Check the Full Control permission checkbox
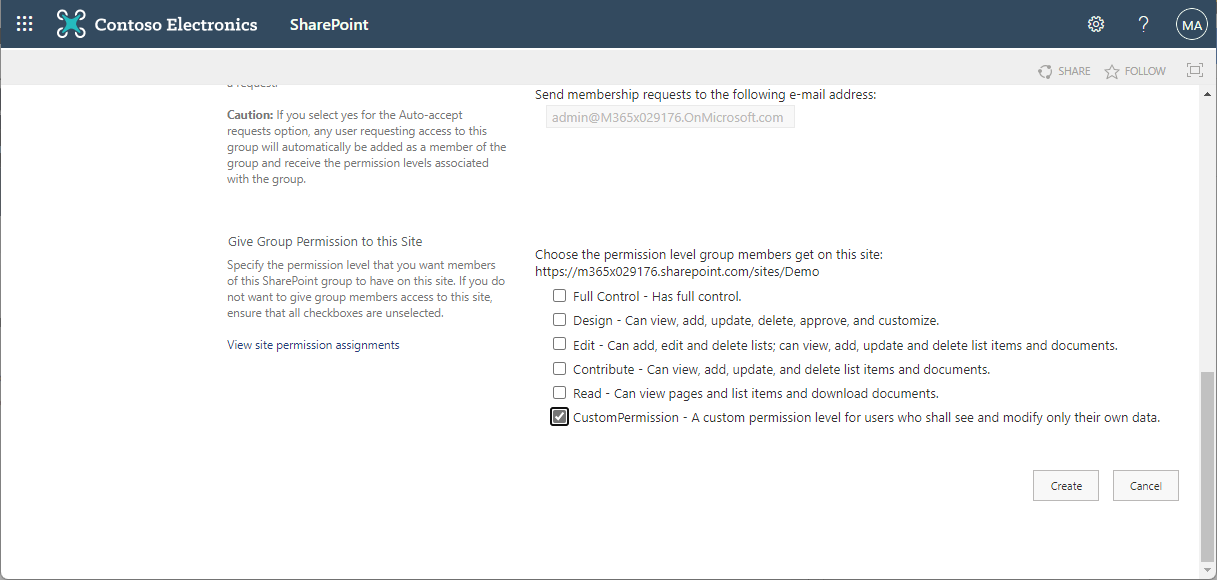The image size is (1217, 580). point(560,296)
